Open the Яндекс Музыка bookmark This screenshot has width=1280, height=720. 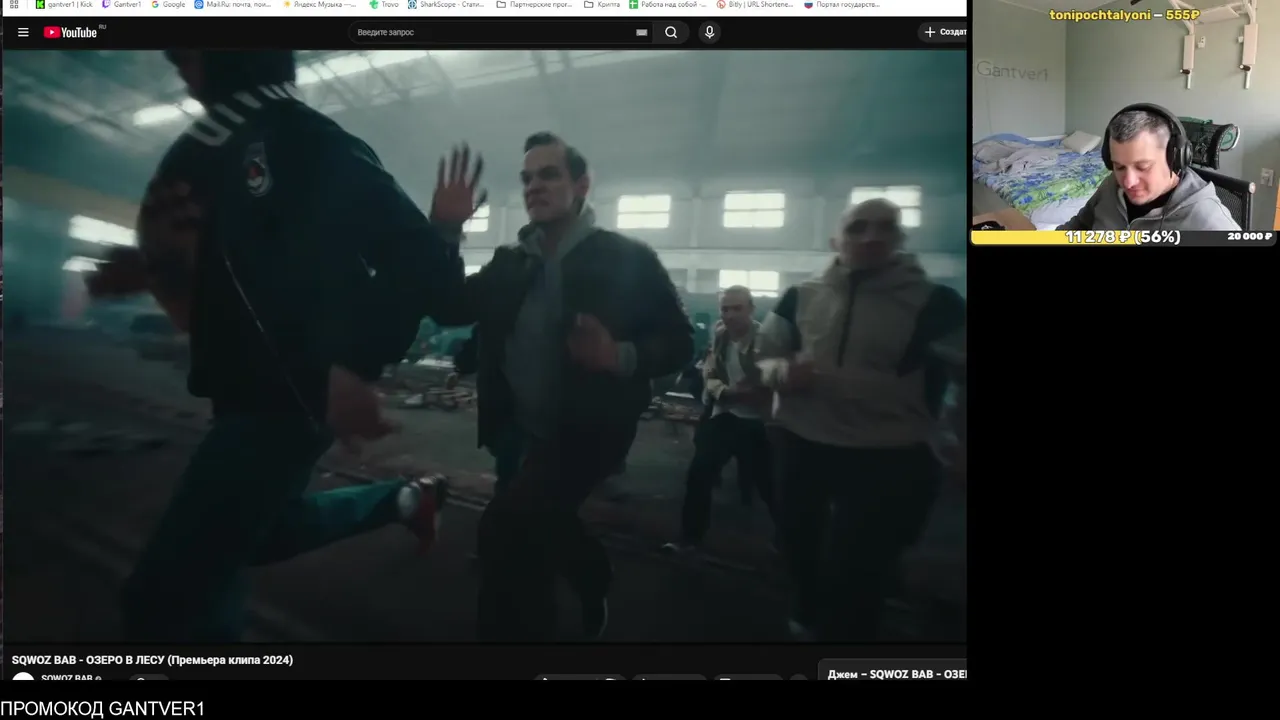319,5
